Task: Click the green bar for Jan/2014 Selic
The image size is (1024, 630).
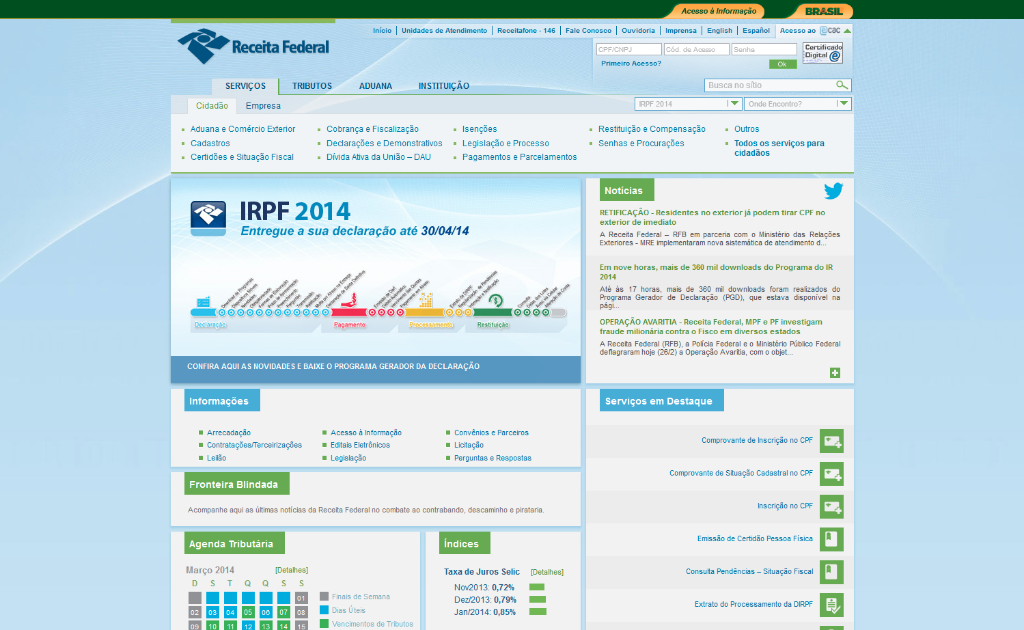Action: point(537,612)
